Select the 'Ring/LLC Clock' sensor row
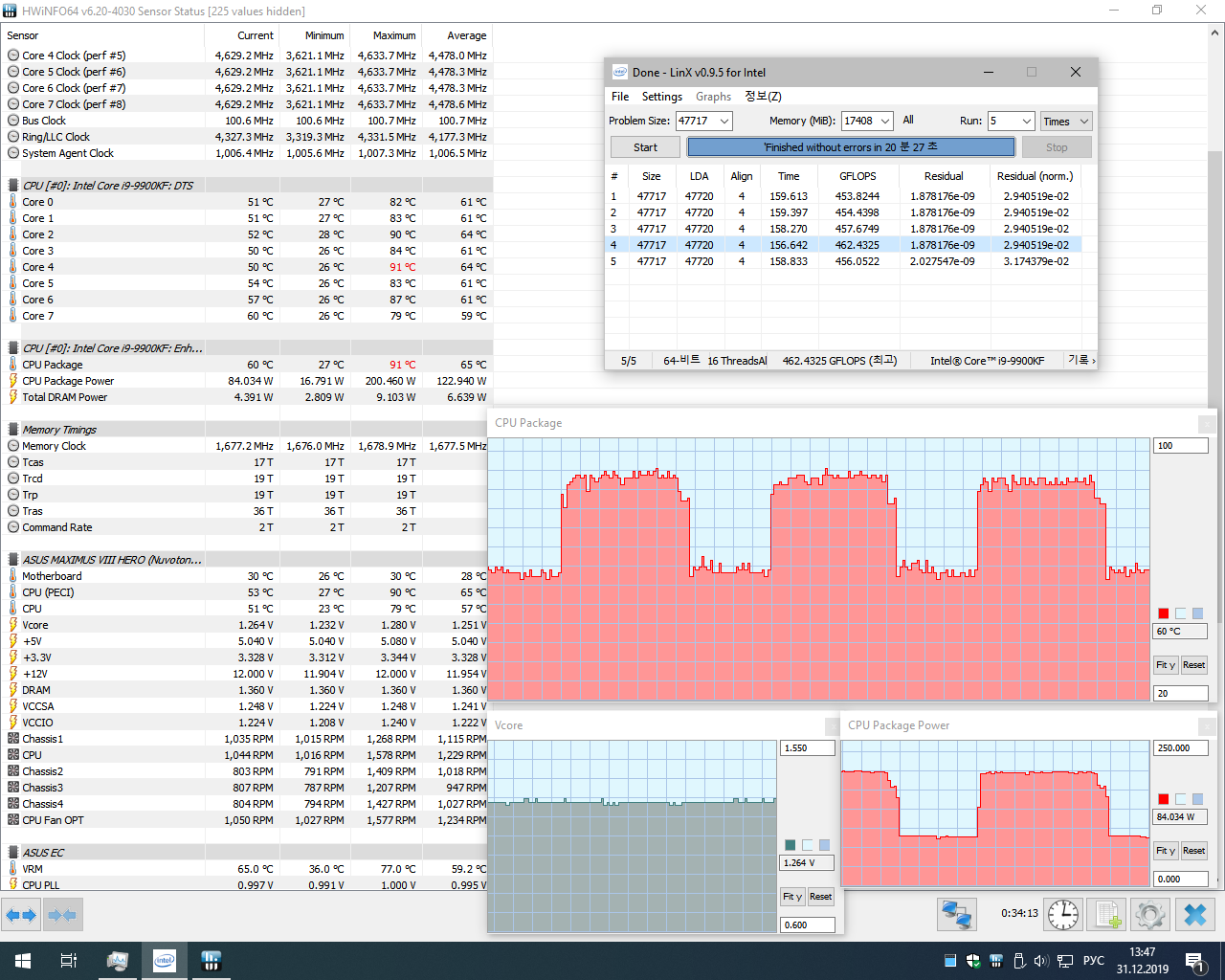Image resolution: width=1225 pixels, height=980 pixels. 246,137
